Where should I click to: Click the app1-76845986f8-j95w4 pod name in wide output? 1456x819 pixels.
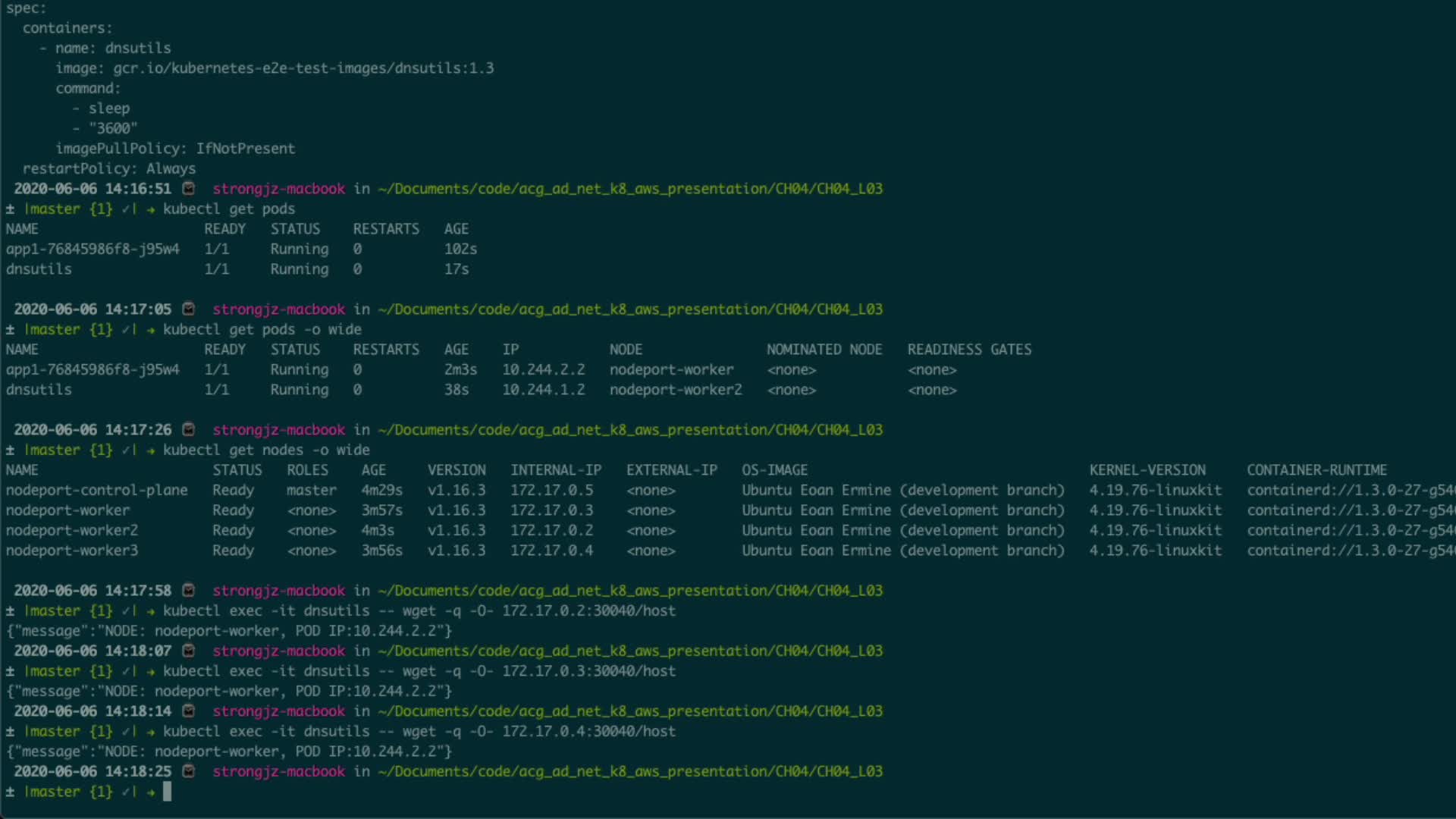(93, 370)
